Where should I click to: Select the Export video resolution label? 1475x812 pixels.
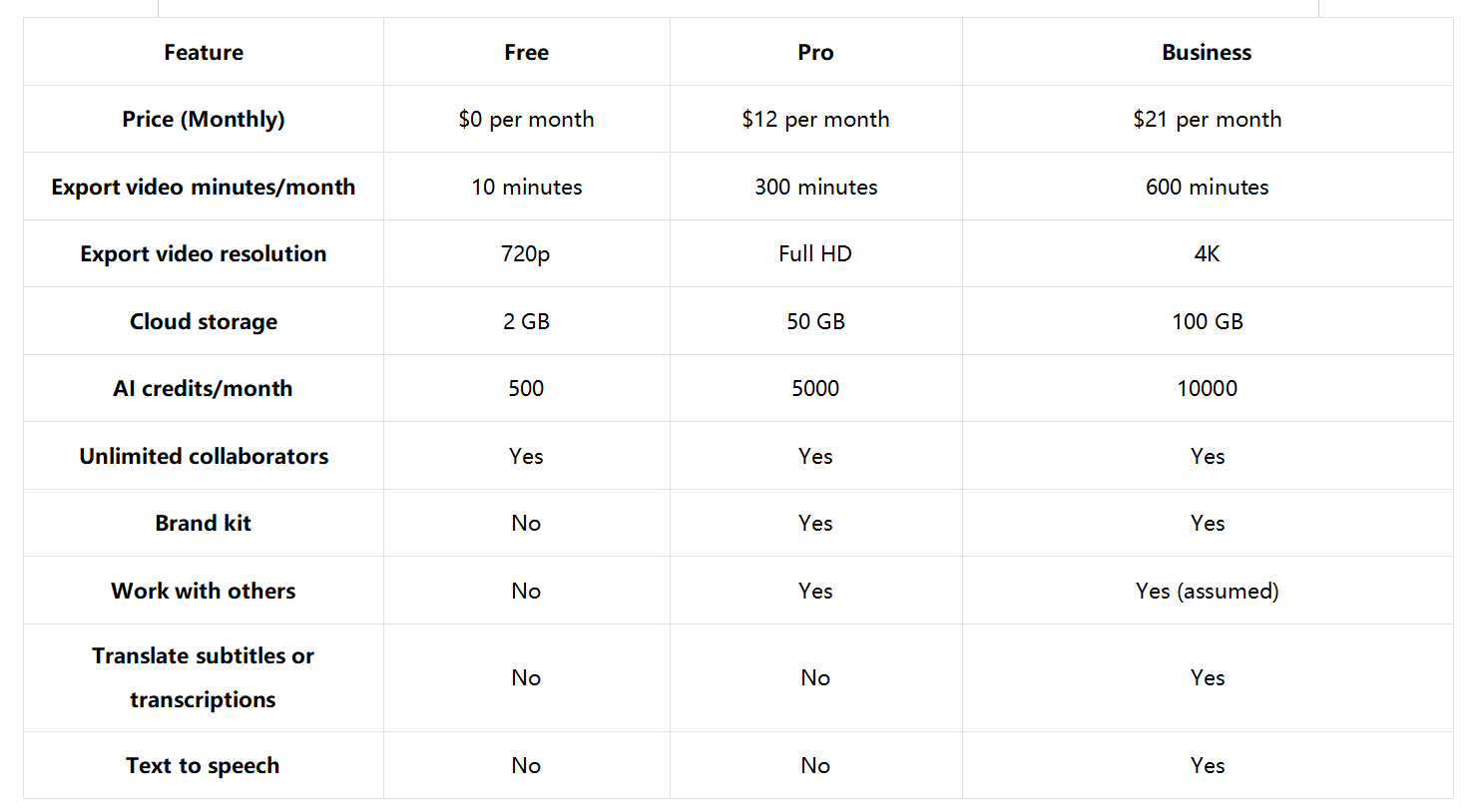point(204,254)
